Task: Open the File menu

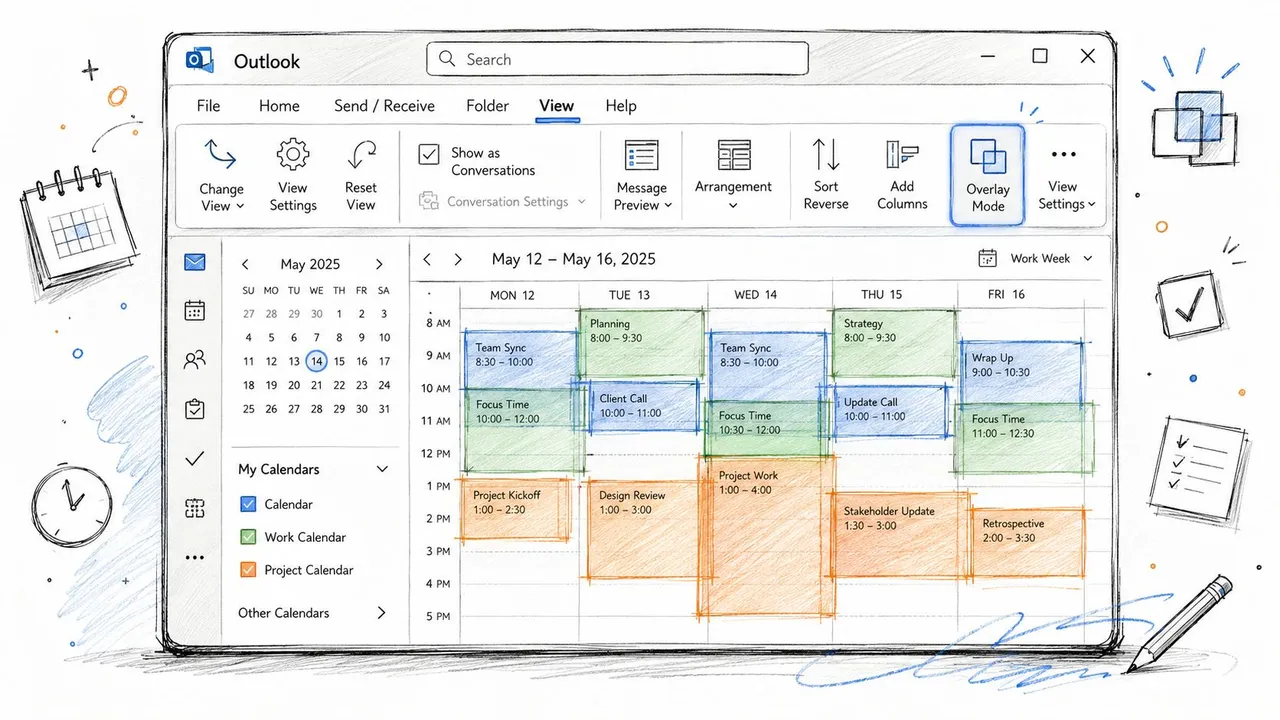Action: pyautogui.click(x=208, y=106)
